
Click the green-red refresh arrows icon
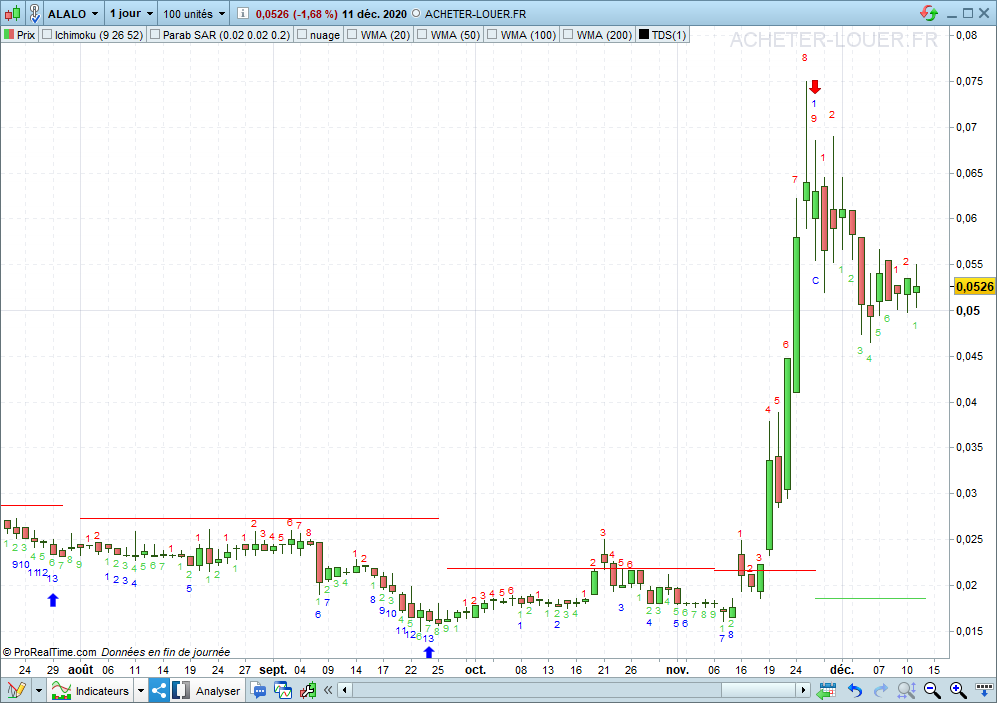click(x=930, y=14)
